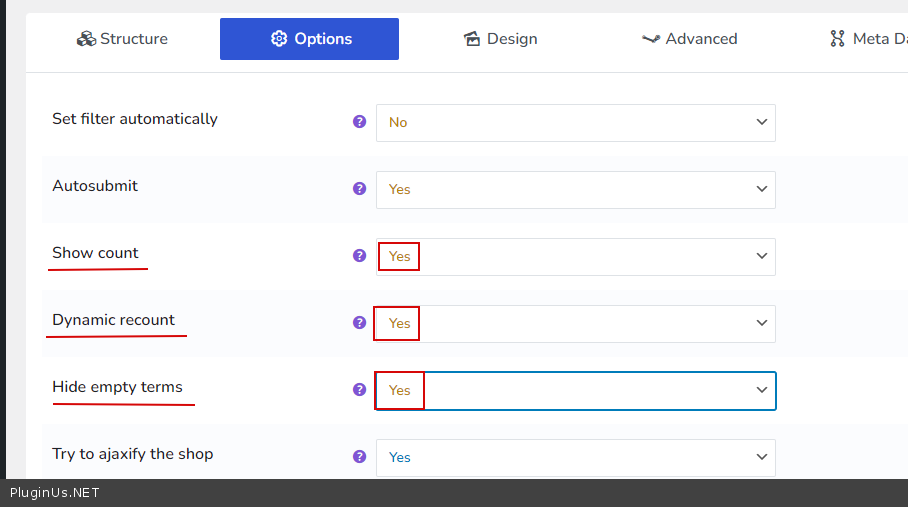Viewport: 908px width, 507px height.
Task: Open the Advanced tab
Action: [x=689, y=39]
